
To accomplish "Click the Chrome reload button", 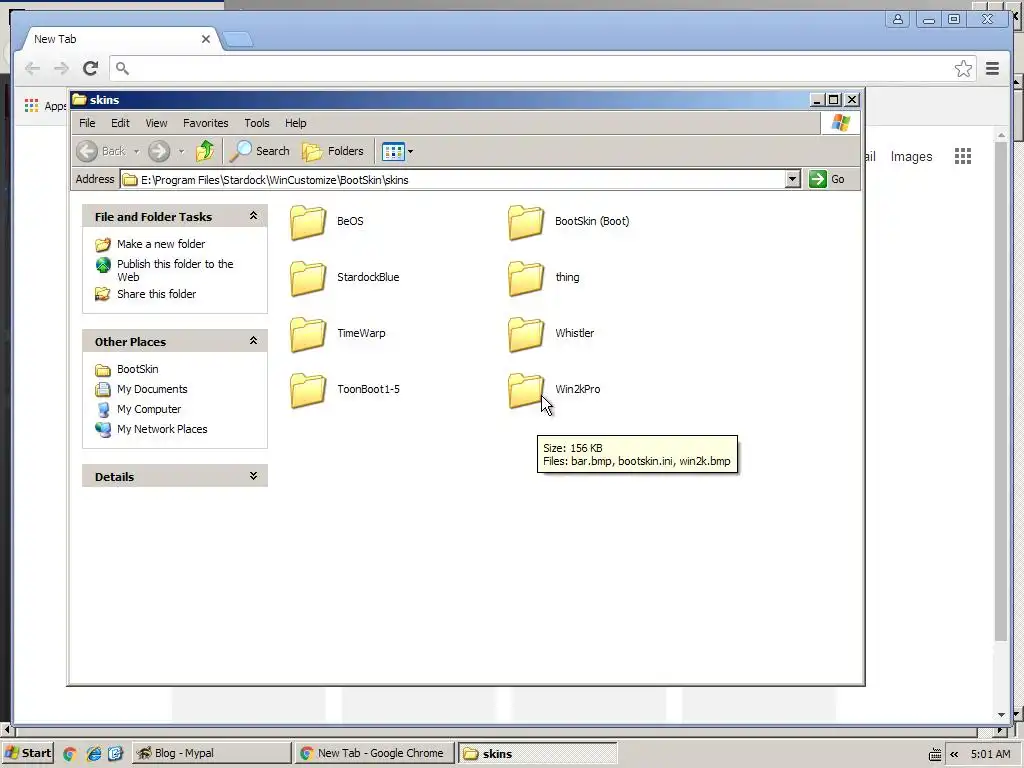I will (90, 68).
